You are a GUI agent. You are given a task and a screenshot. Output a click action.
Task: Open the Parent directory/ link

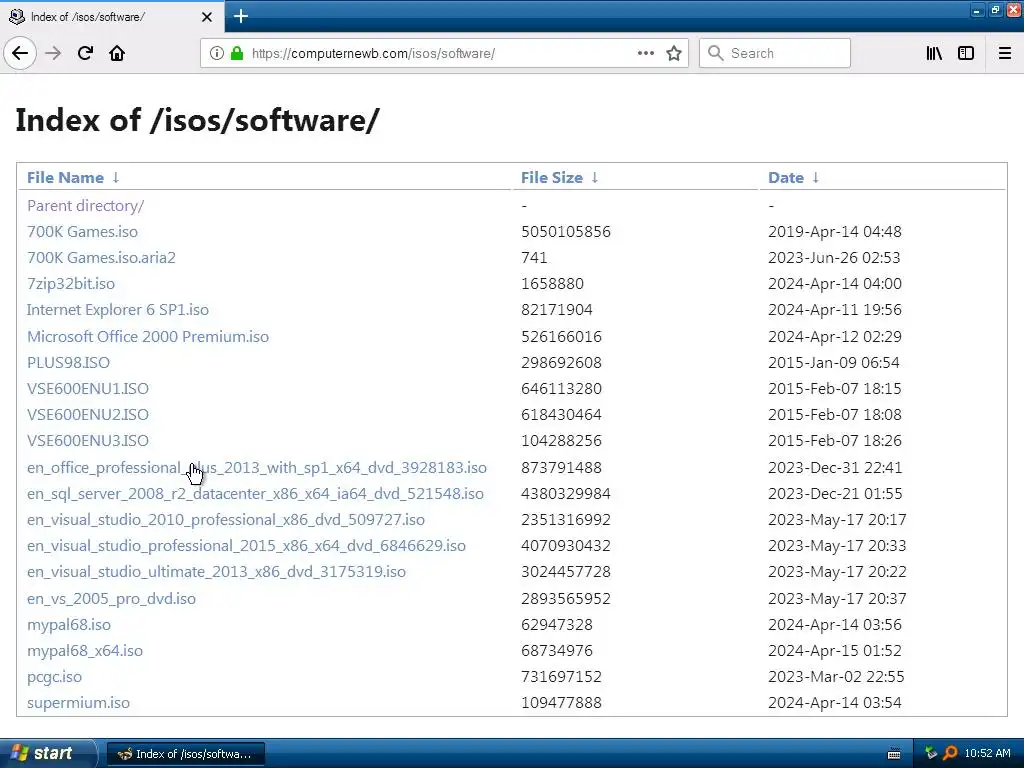(x=86, y=206)
